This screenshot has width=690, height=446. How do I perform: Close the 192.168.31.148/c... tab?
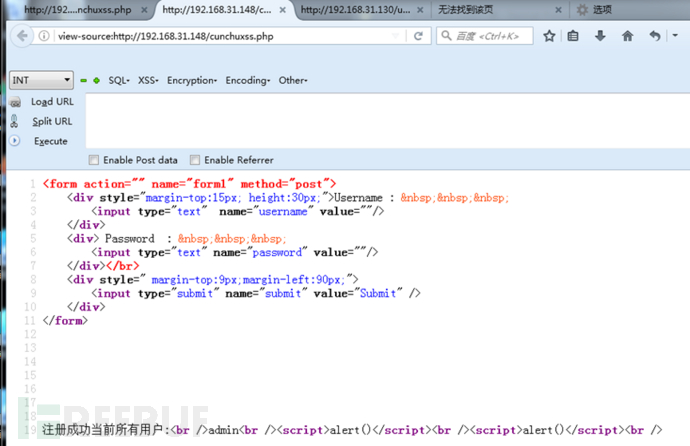283,10
